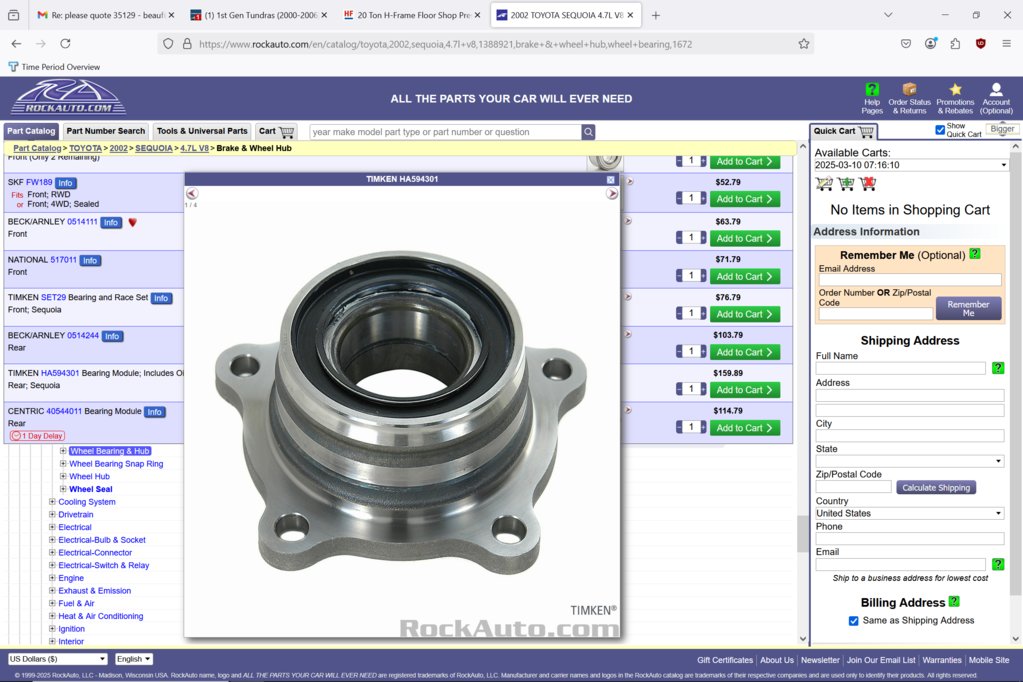This screenshot has width=1023, height=682.
Task: Open the SEQUOIA breadcrumb link
Action: tap(154, 148)
